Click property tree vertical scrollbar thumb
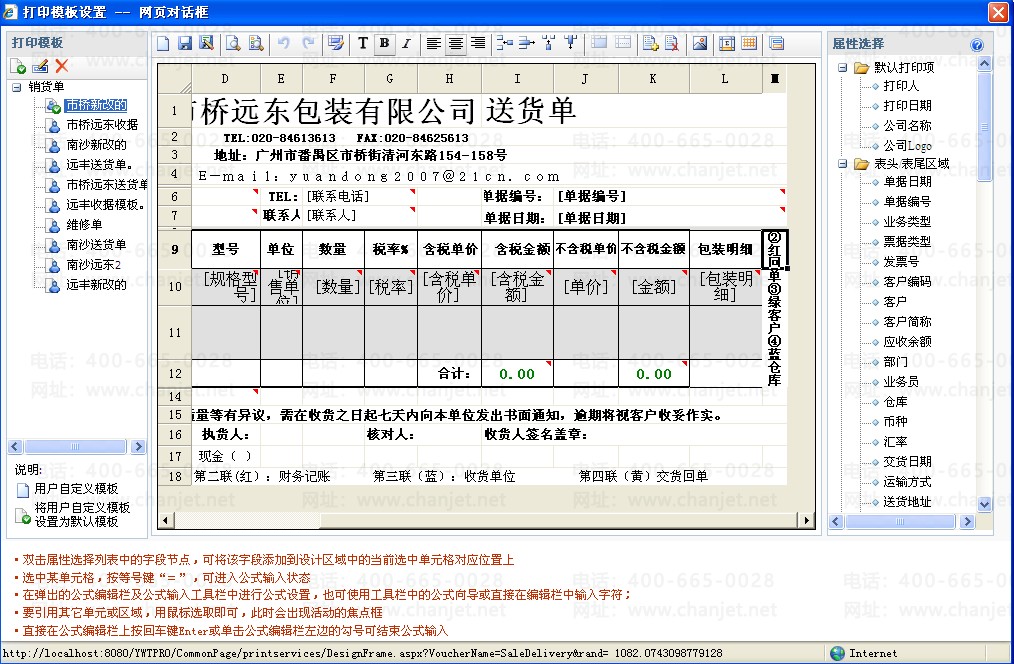Image resolution: width=1014 pixels, height=664 pixels. [x=984, y=127]
